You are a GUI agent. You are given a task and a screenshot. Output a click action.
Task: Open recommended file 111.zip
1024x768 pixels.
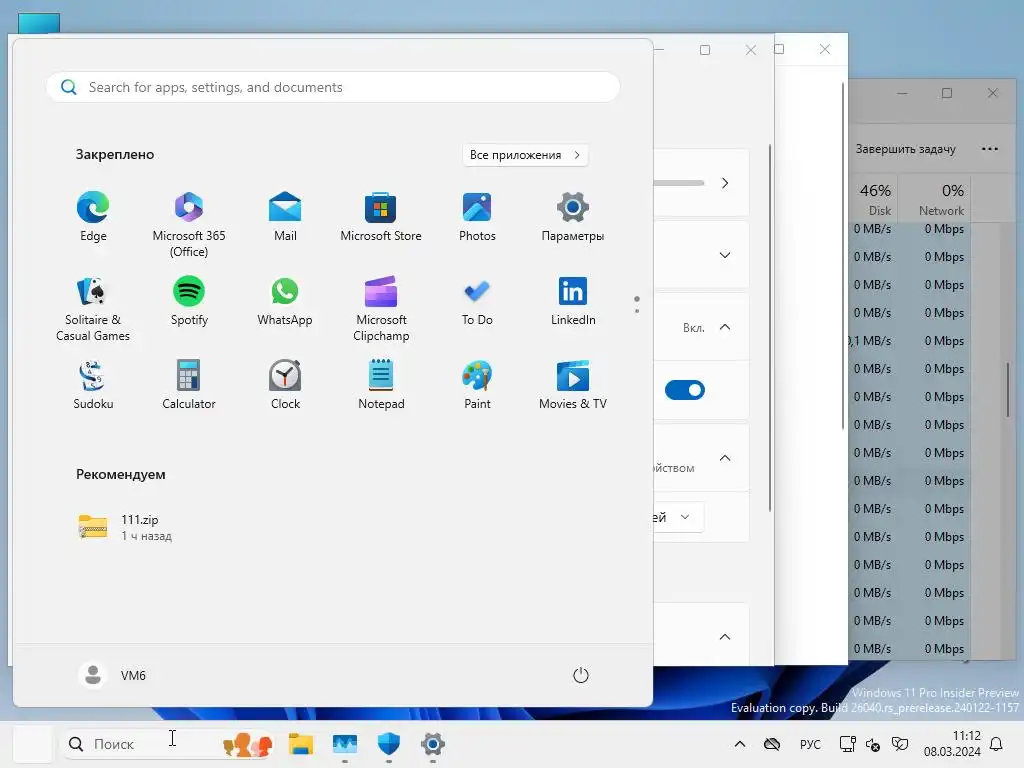(x=125, y=527)
